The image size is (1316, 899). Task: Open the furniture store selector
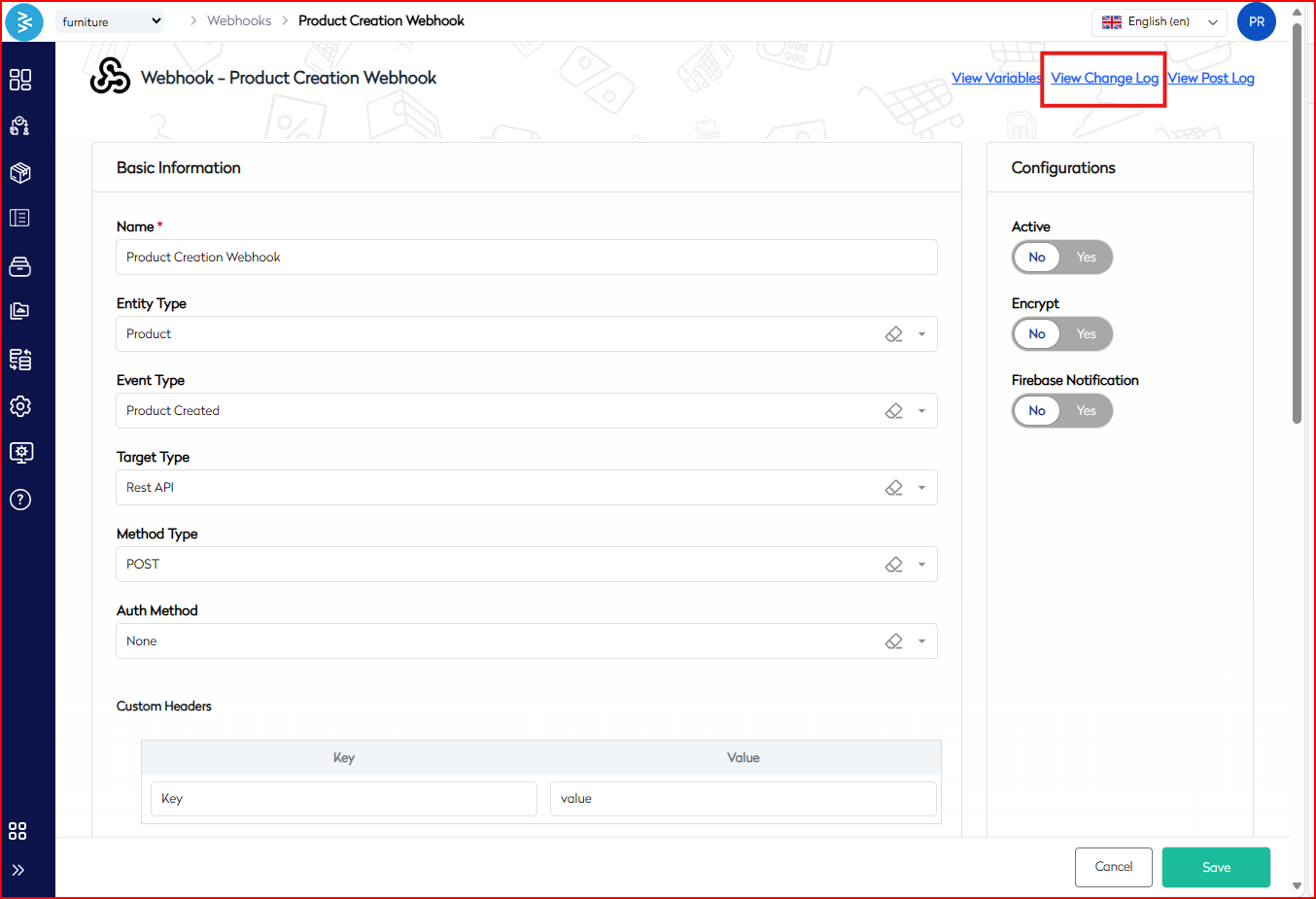pos(110,21)
